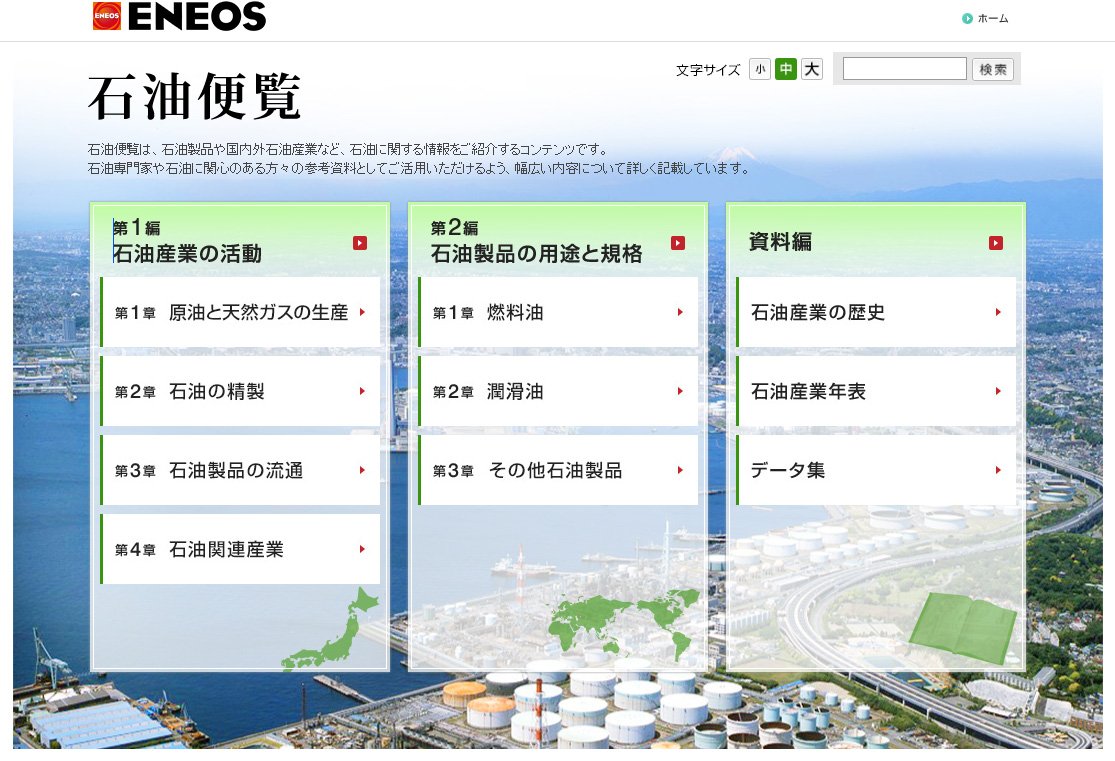Image resolution: width=1115 pixels, height=761 pixels.
Task: Click the arrow next to 石油産業年表
Action: click(x=998, y=391)
